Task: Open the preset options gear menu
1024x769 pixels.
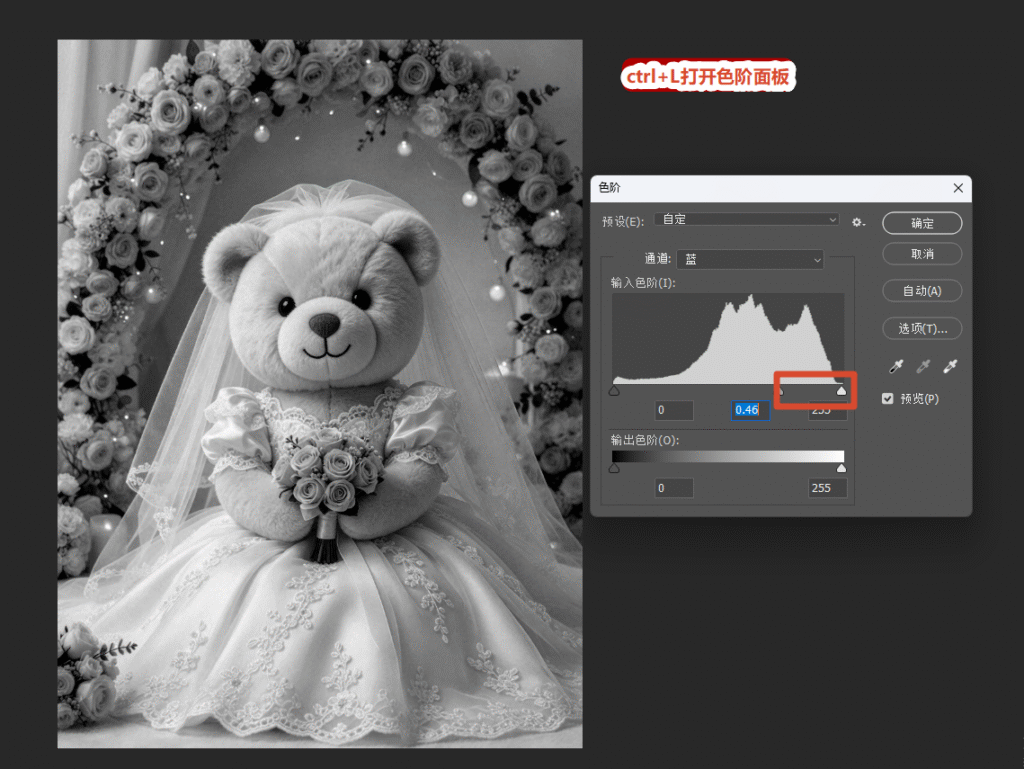Action: (x=858, y=223)
